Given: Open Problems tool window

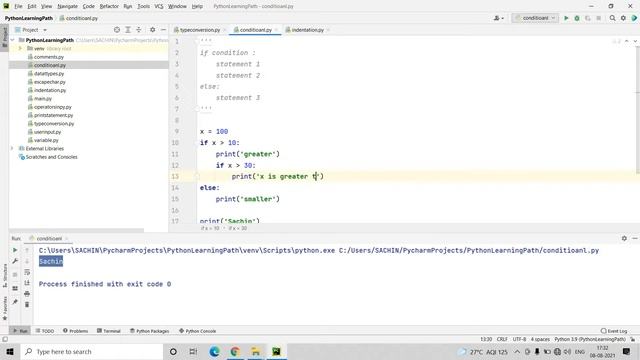Looking at the screenshot, I should point(76,331).
